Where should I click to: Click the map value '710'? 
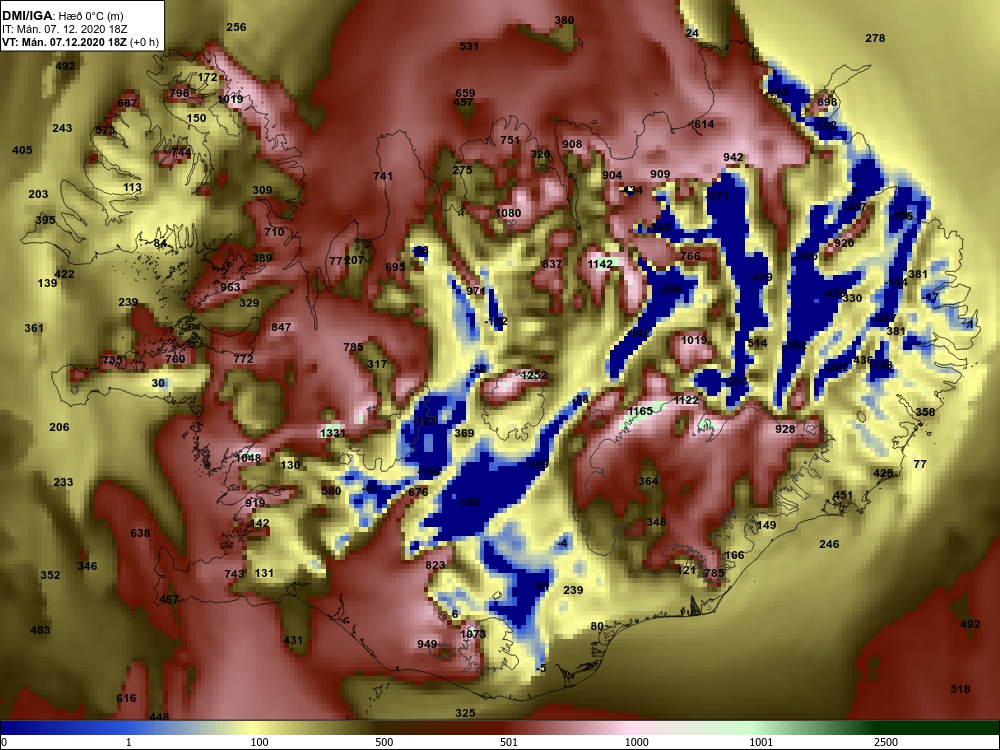point(274,232)
